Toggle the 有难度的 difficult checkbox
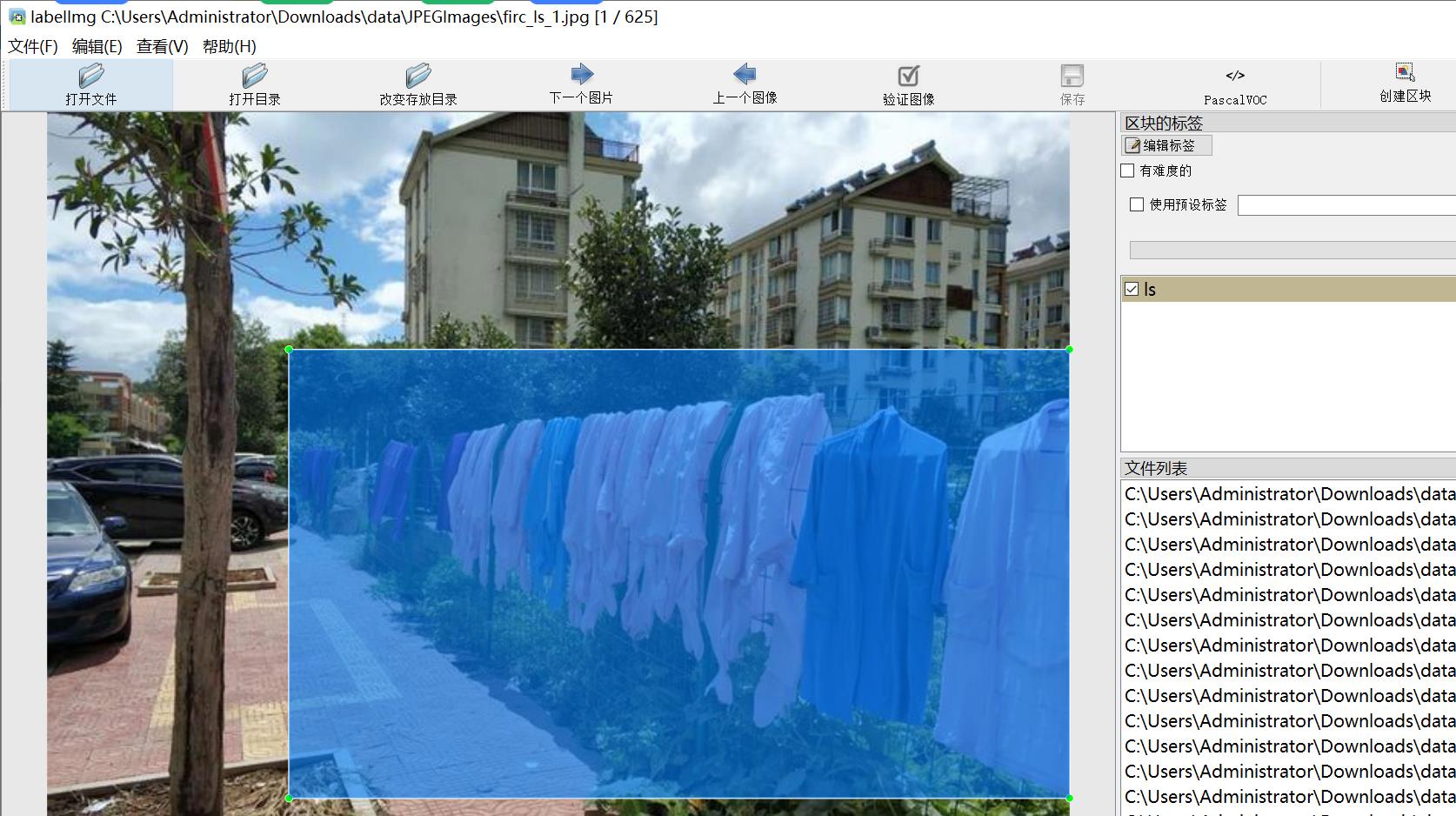Viewport: 1456px width, 816px height. (1127, 171)
